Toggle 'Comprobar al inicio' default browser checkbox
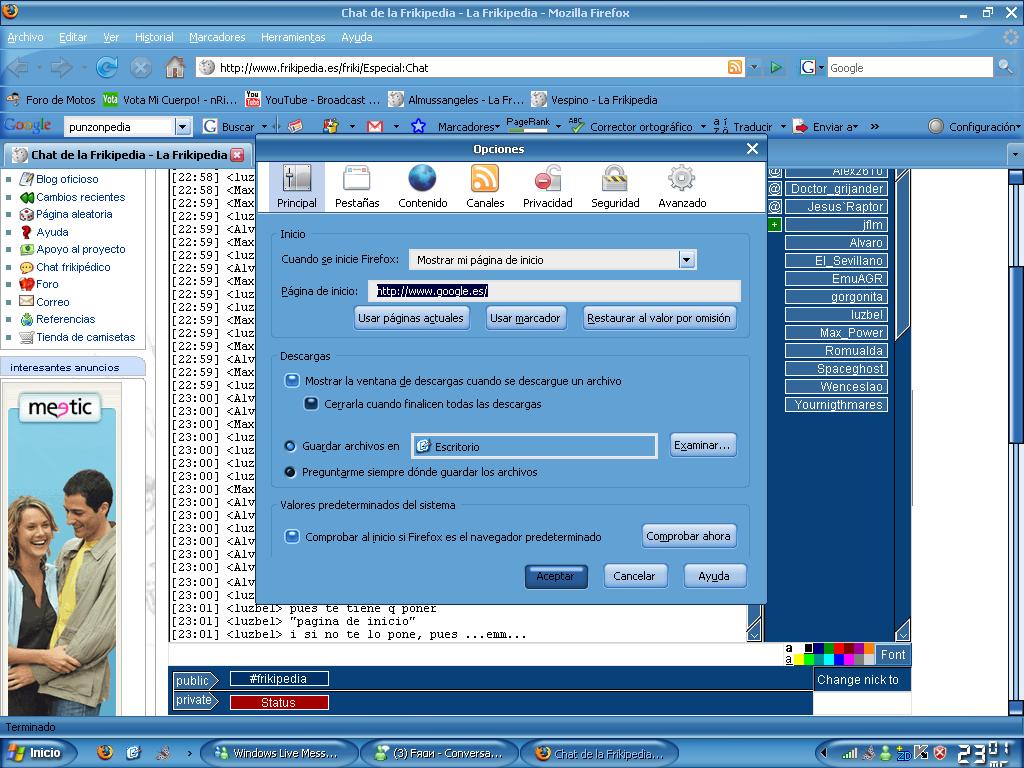Viewport: 1024px width, 768px height. [x=292, y=537]
